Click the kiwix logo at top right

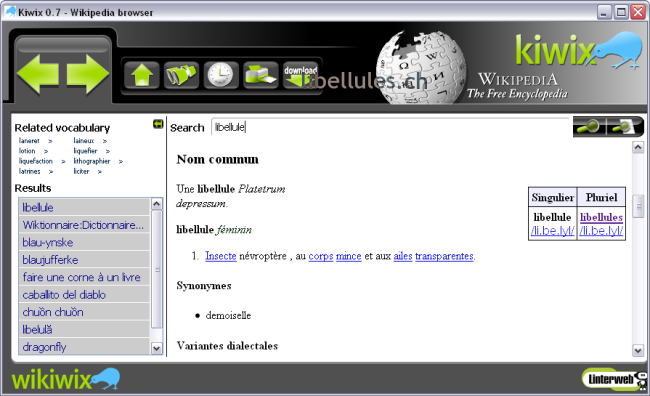(x=578, y=51)
